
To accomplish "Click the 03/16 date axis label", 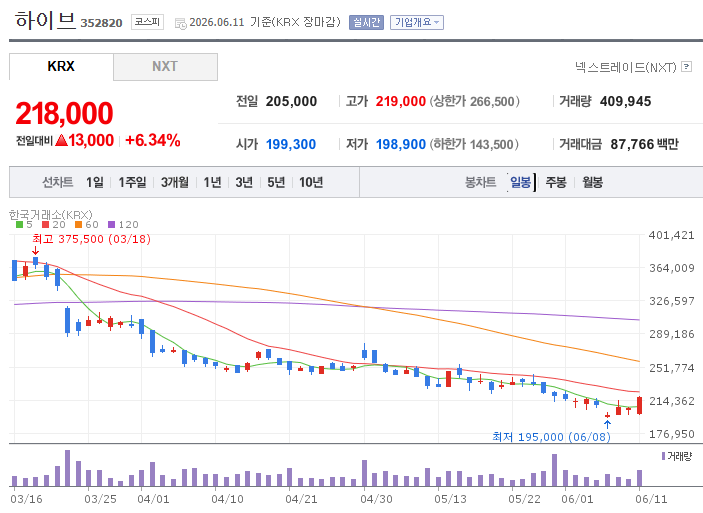I will (26, 499).
